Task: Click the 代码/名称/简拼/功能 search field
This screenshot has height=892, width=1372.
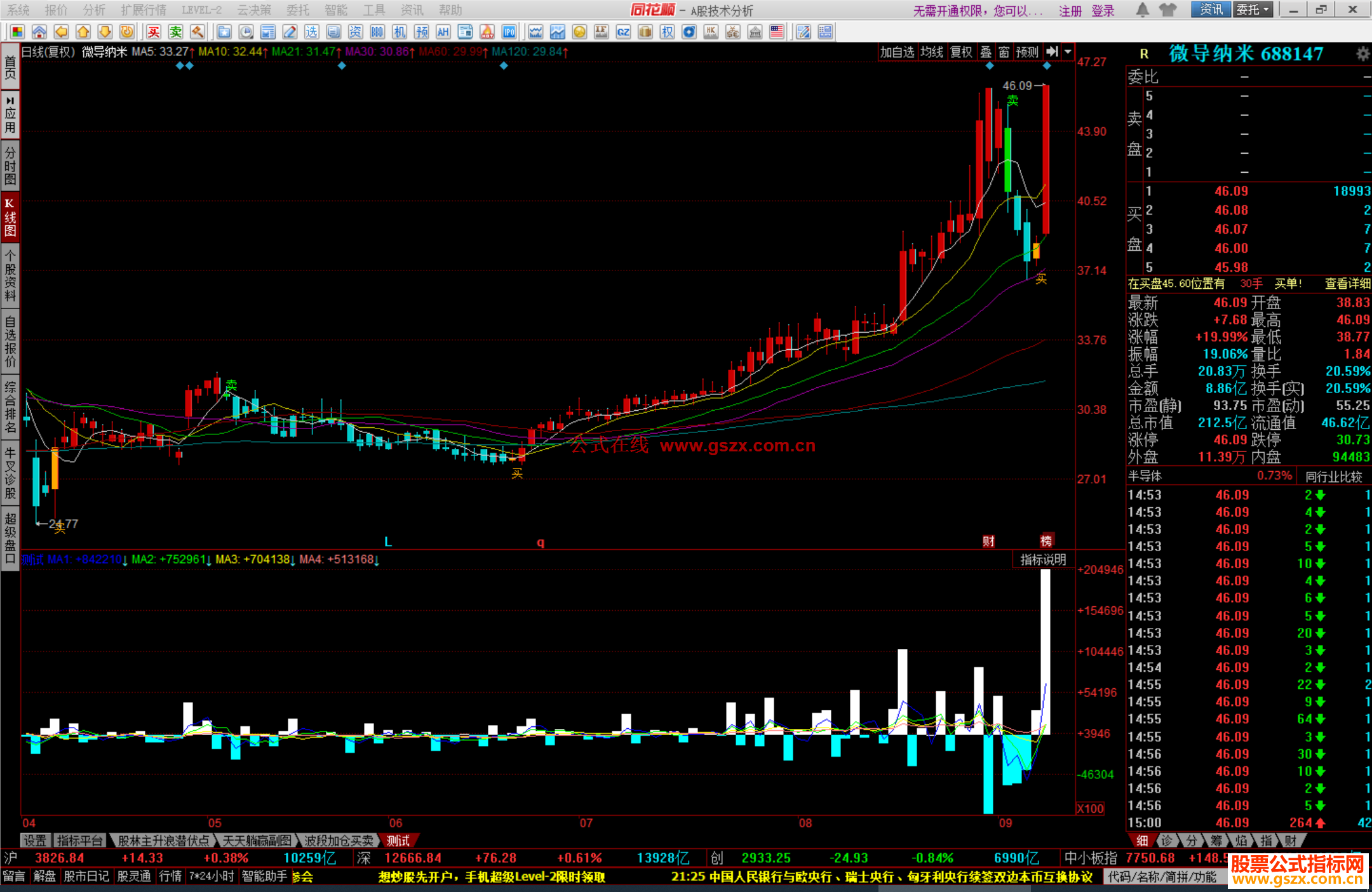Action: point(1162,877)
